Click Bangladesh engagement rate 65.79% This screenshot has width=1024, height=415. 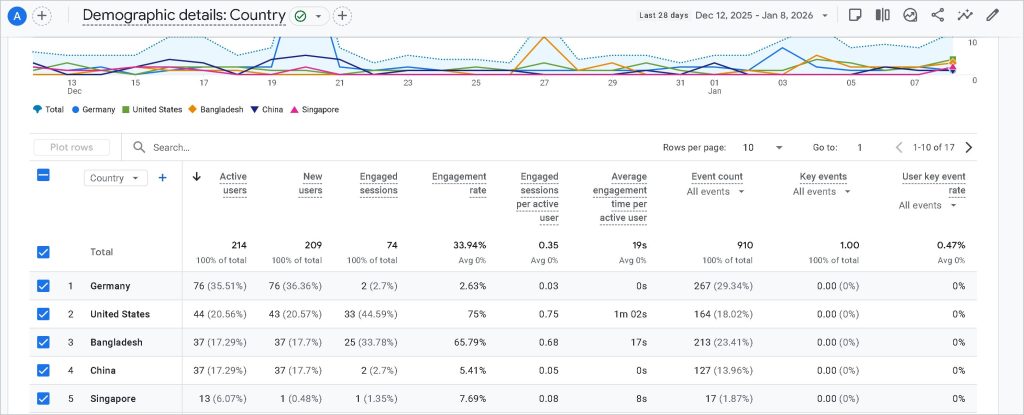coord(470,342)
